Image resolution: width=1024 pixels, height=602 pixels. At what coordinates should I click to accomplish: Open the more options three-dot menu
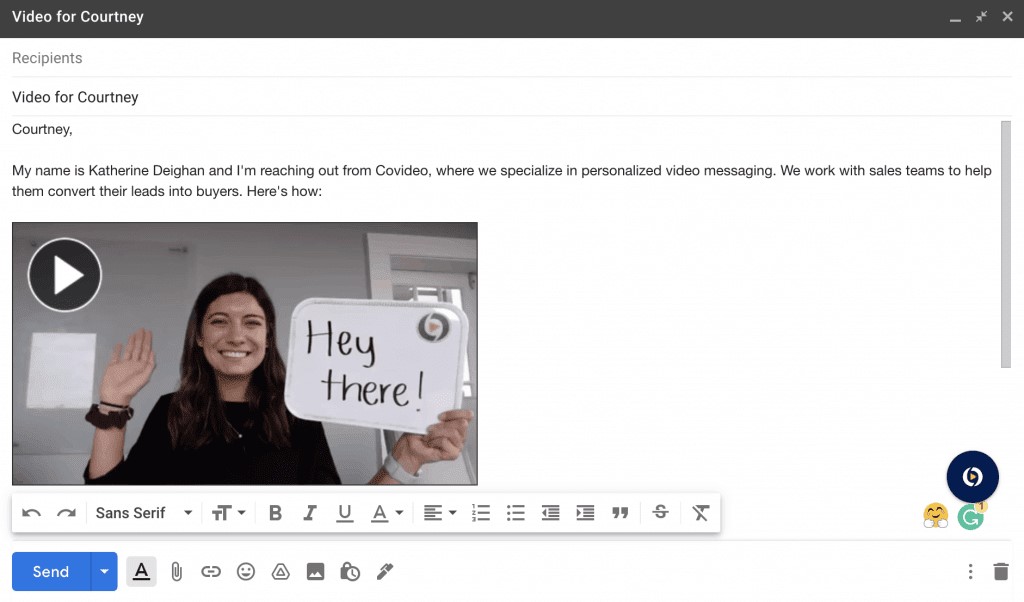point(970,571)
